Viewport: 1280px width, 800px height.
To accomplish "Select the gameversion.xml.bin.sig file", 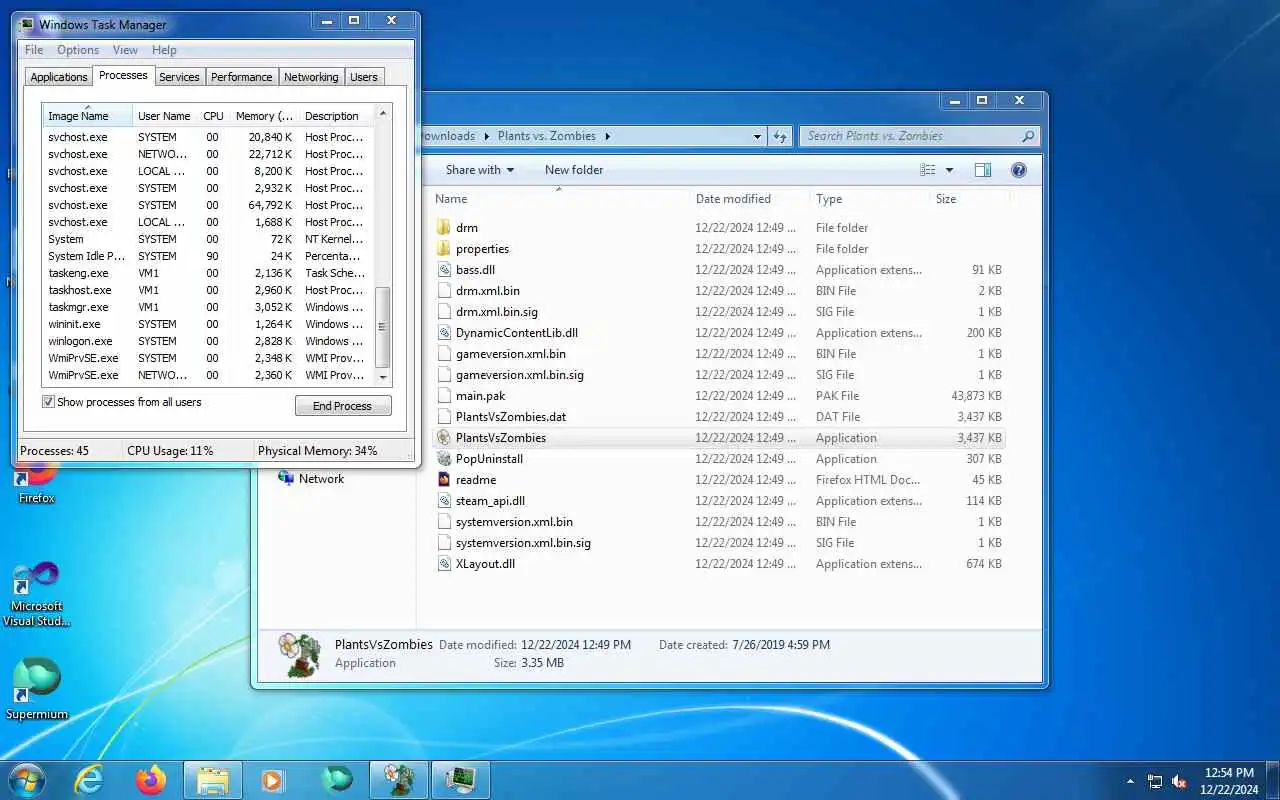I will 519,375.
